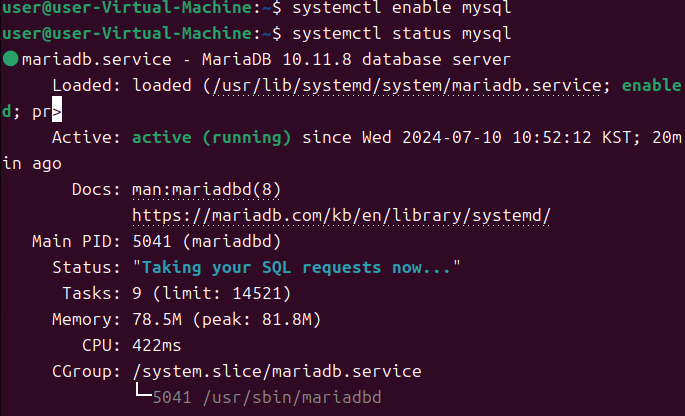Click the 'systemctl status mysql' command text
Screen dimensions: 685x416
(401, 34)
